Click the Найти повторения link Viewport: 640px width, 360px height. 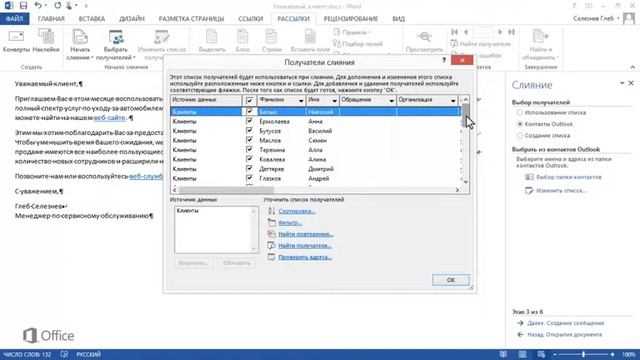point(306,234)
